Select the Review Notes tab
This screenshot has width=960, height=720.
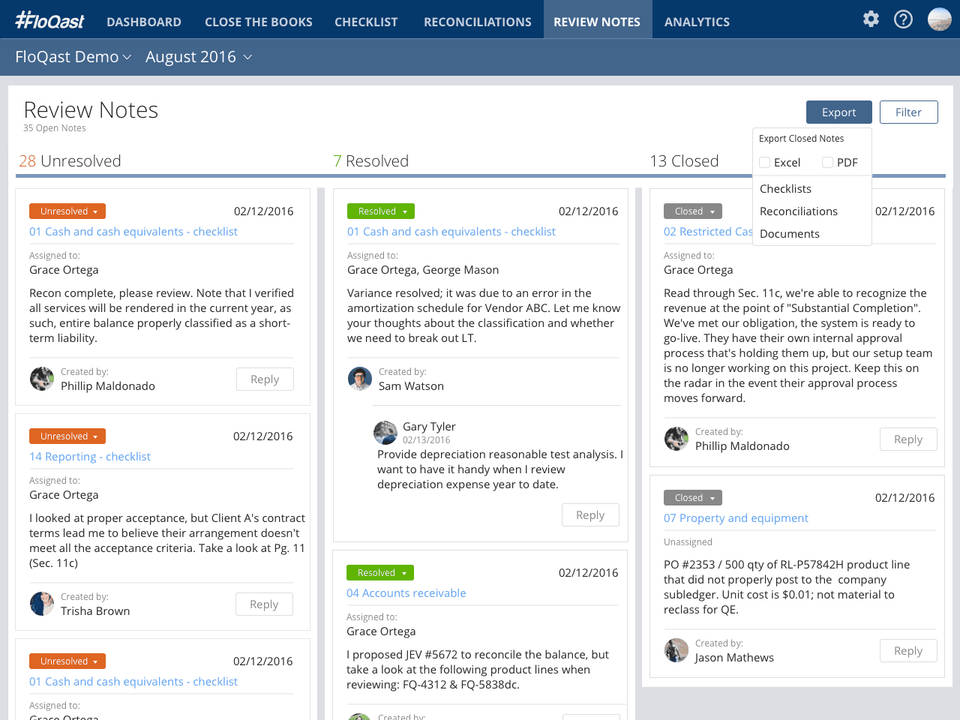(x=597, y=22)
